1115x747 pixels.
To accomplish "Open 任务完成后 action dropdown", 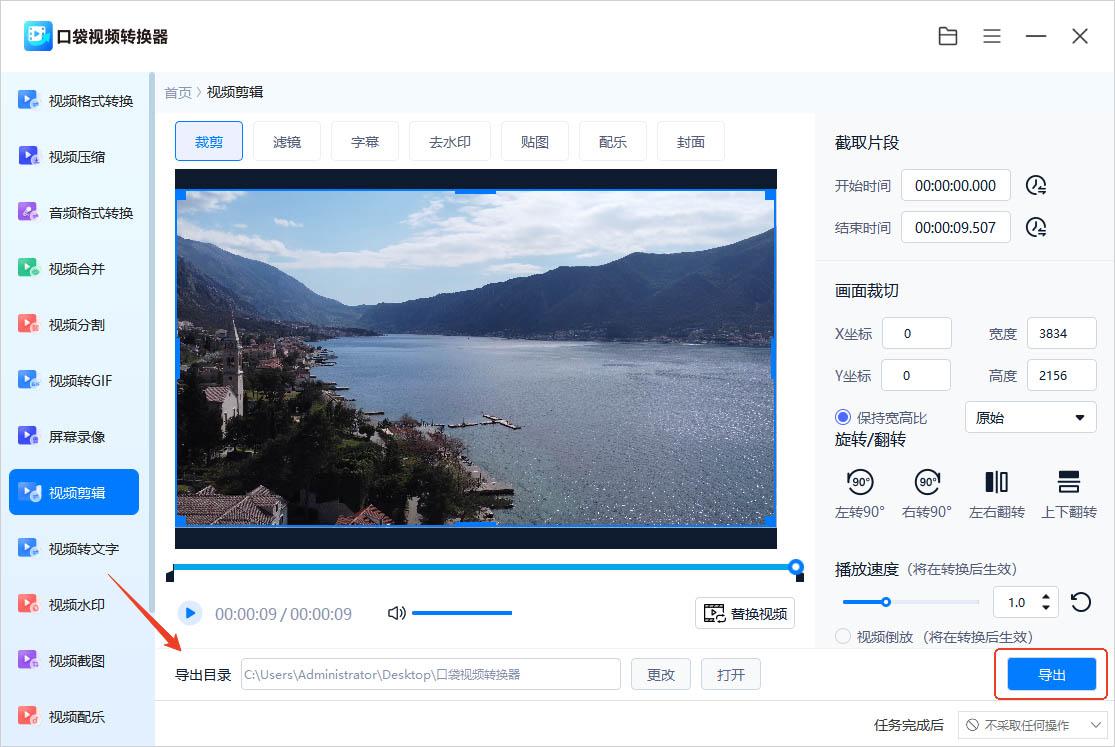I will point(1032,725).
